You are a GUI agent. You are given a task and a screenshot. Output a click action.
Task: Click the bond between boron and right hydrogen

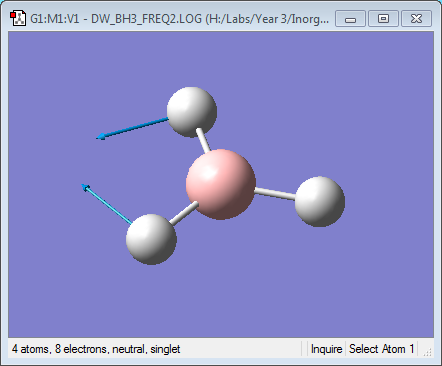click(x=275, y=194)
